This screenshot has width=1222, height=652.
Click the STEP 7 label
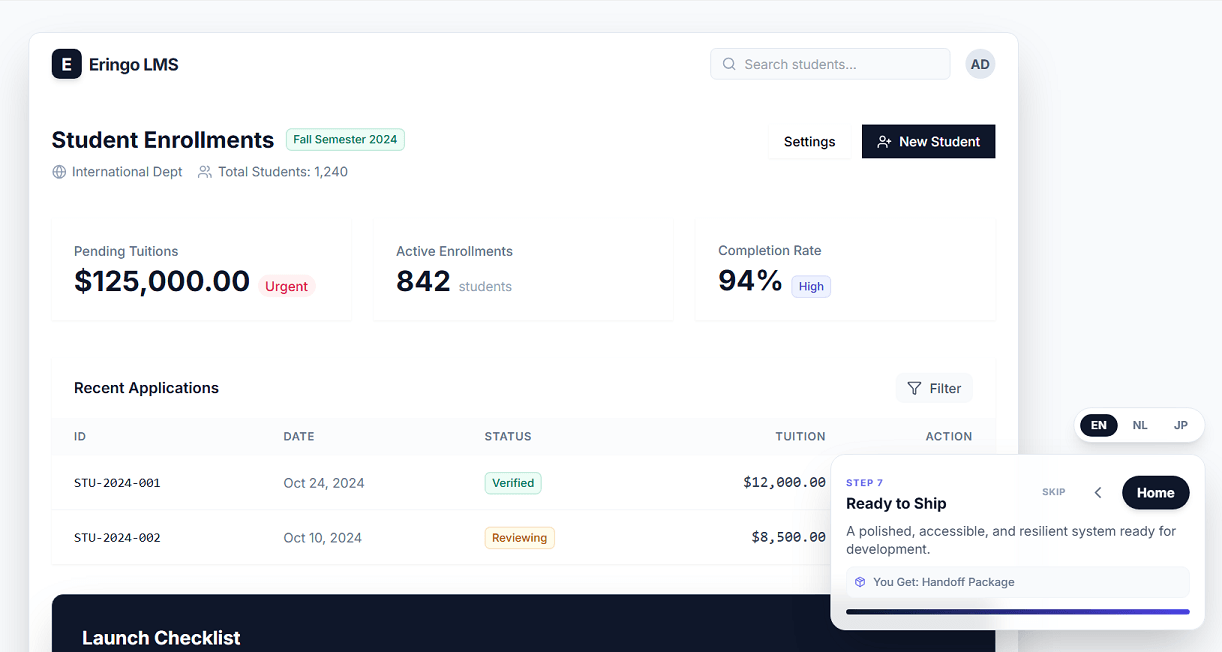point(864,483)
